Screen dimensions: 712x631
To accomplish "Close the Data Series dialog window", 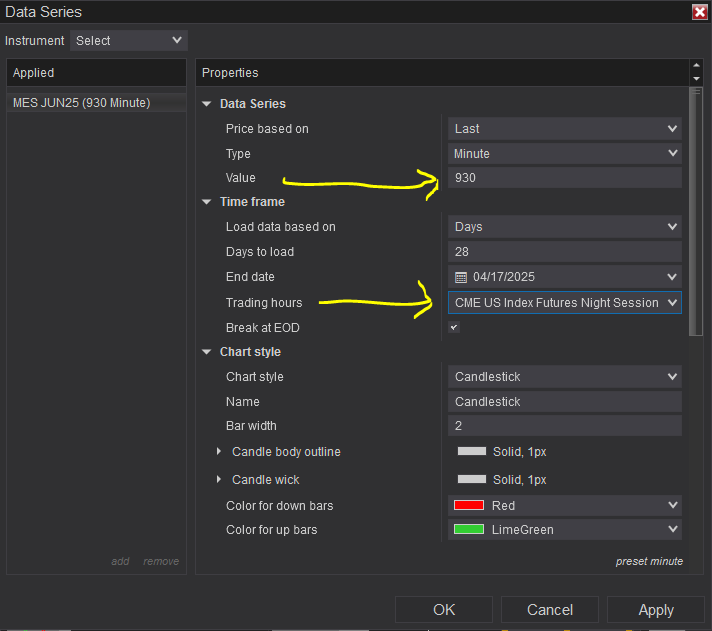I will click(x=699, y=12).
